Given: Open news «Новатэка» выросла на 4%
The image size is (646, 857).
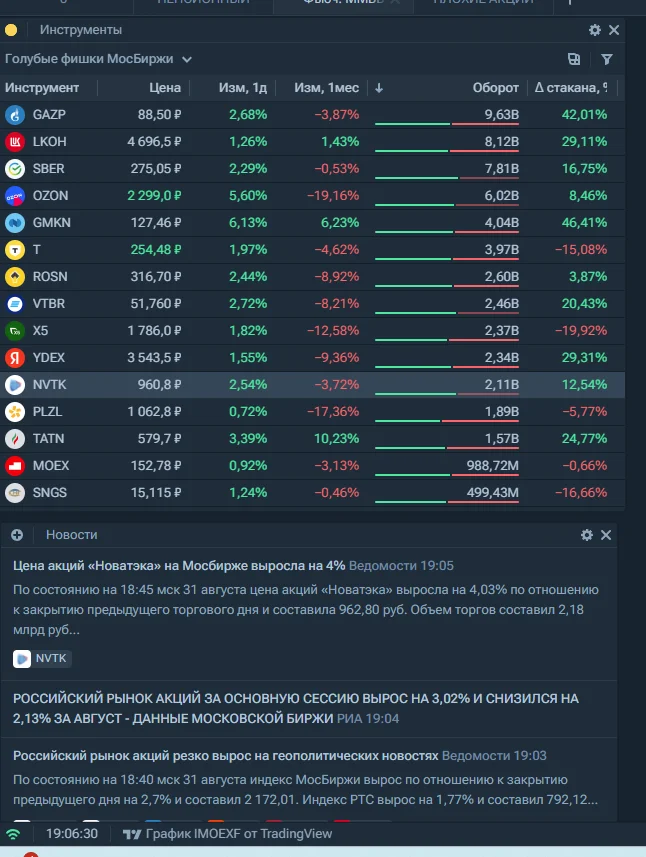Looking at the screenshot, I should coord(179,566).
